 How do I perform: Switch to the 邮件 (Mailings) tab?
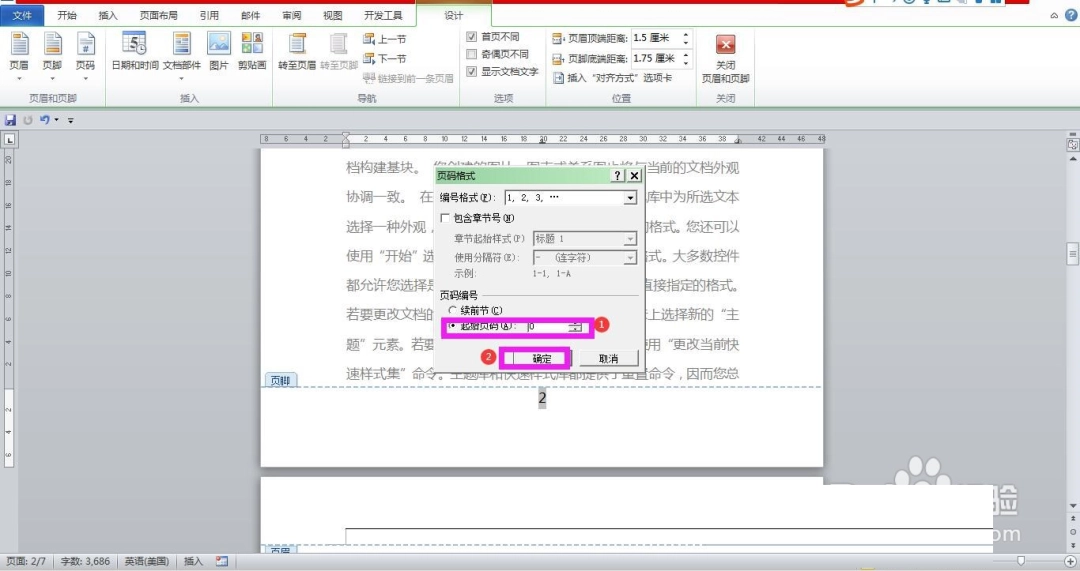pos(251,15)
